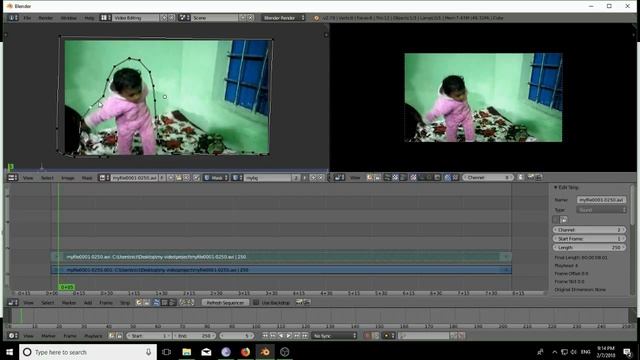Click the add new scene plus icon
640x360 pixels.
click(242, 18)
